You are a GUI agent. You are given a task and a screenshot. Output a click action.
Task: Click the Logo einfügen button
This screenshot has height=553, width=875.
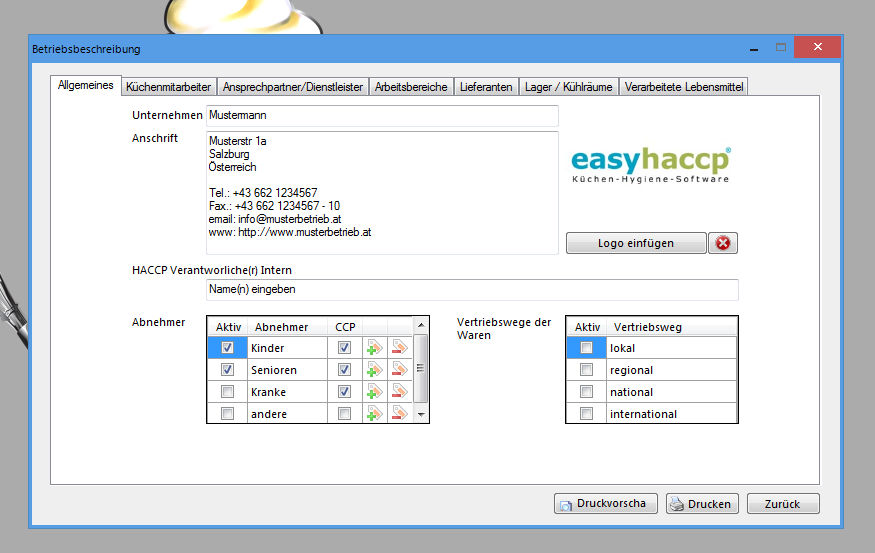pyautogui.click(x=636, y=243)
